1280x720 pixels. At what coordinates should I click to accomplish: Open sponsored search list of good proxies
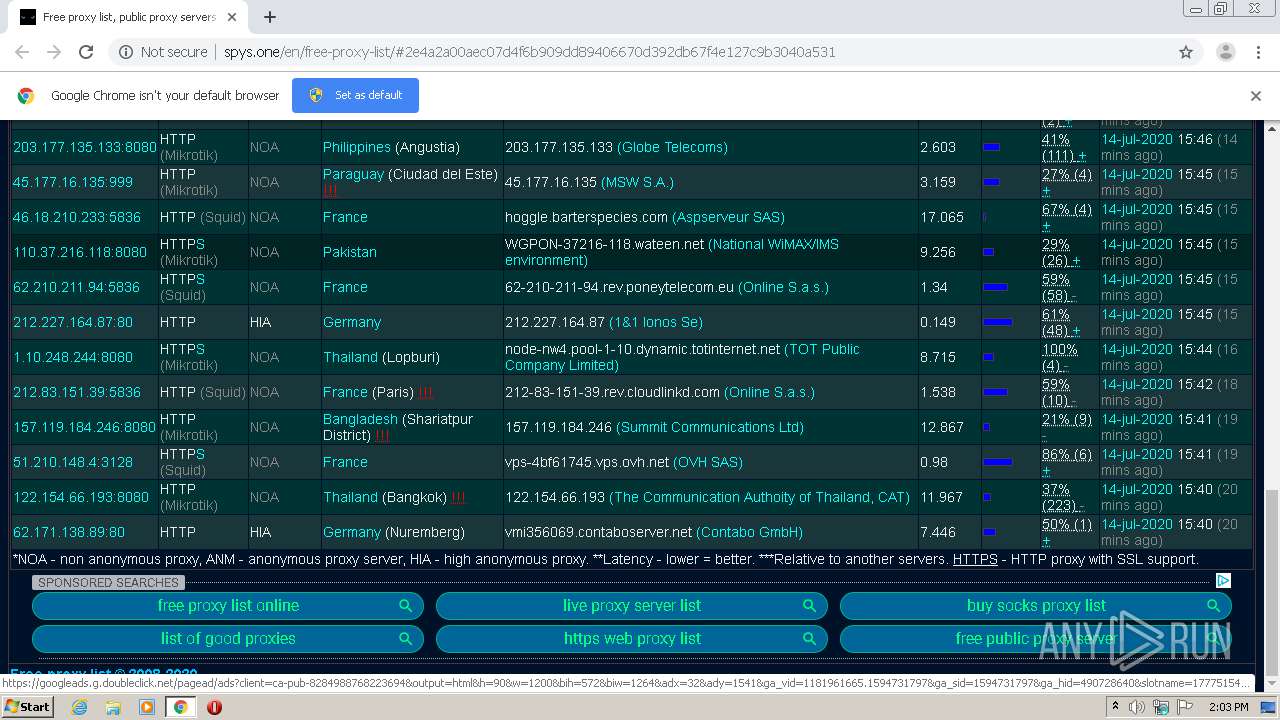click(228, 639)
